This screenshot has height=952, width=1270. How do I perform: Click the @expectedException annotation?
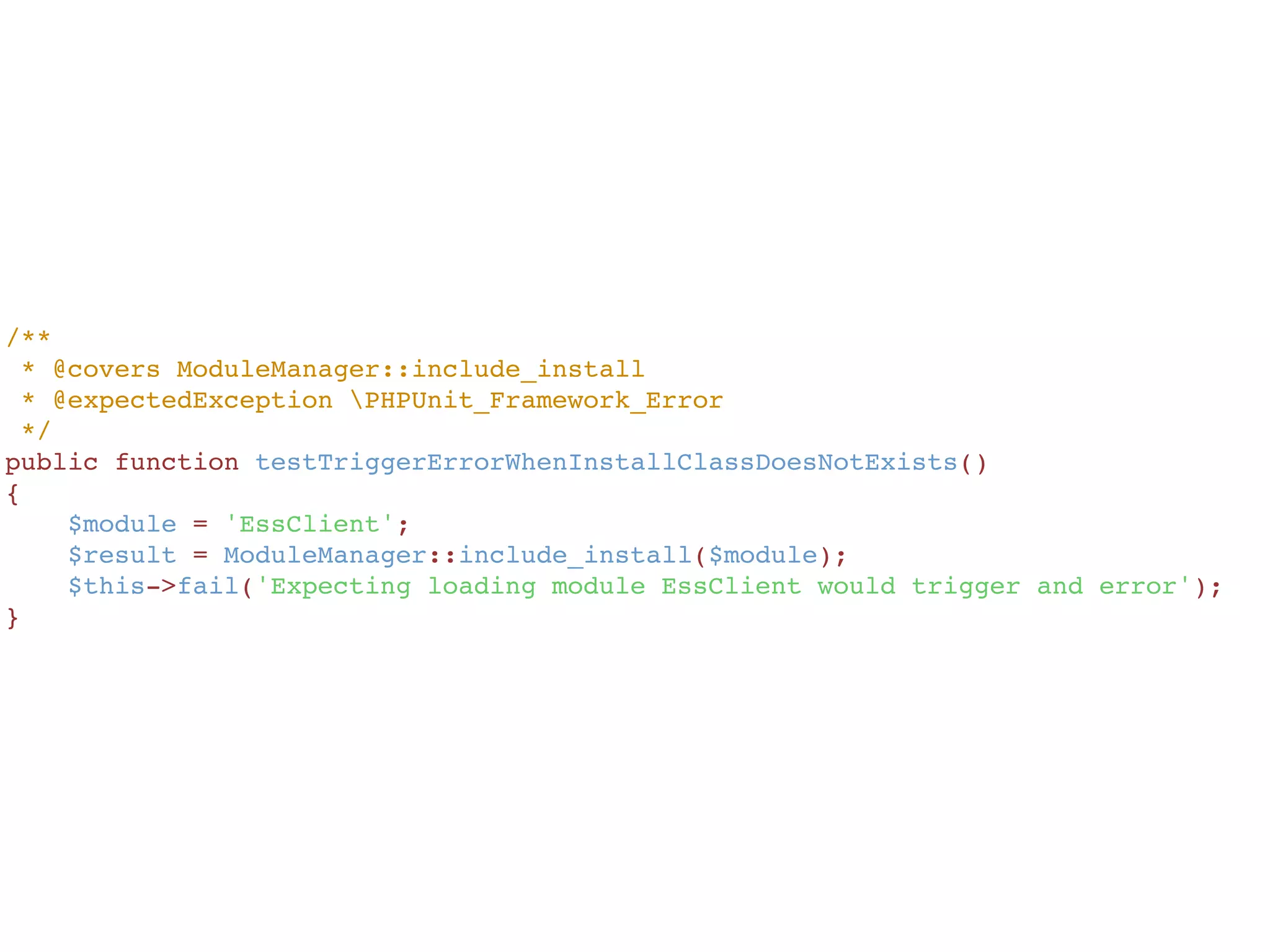193,400
